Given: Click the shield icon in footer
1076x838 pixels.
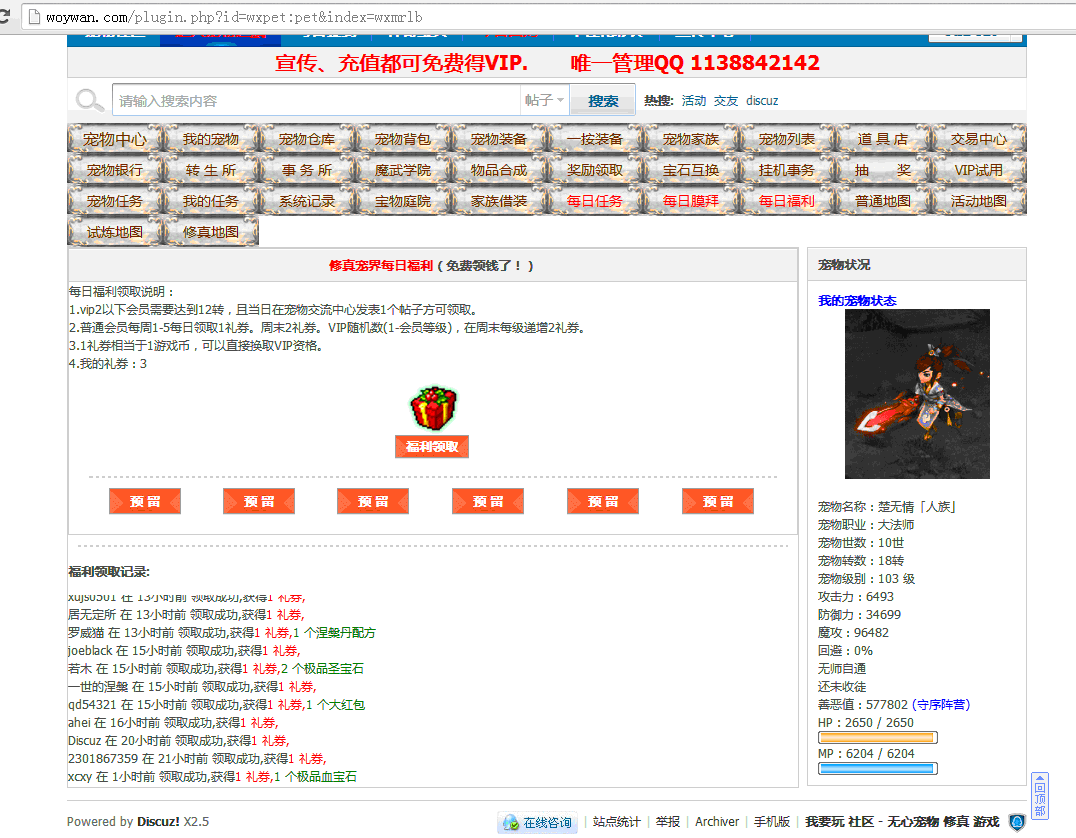Looking at the screenshot, I should coord(1017,822).
